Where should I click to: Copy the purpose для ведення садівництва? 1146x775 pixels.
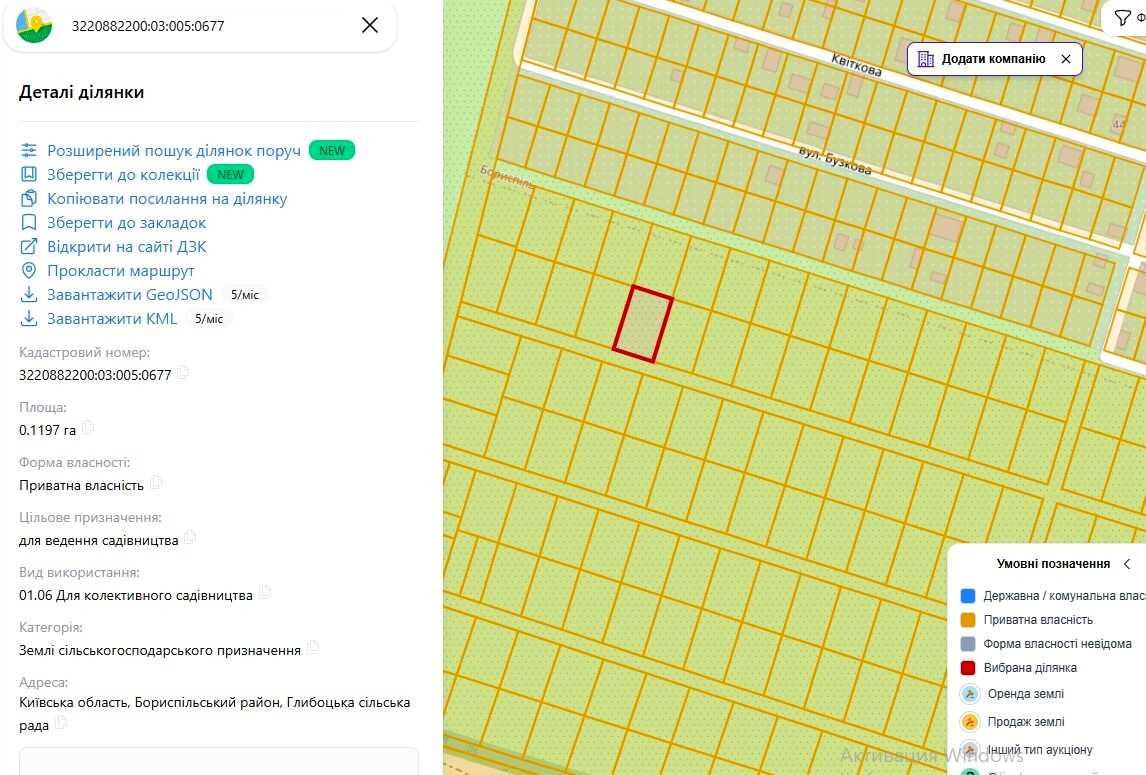pyautogui.click(x=190, y=538)
